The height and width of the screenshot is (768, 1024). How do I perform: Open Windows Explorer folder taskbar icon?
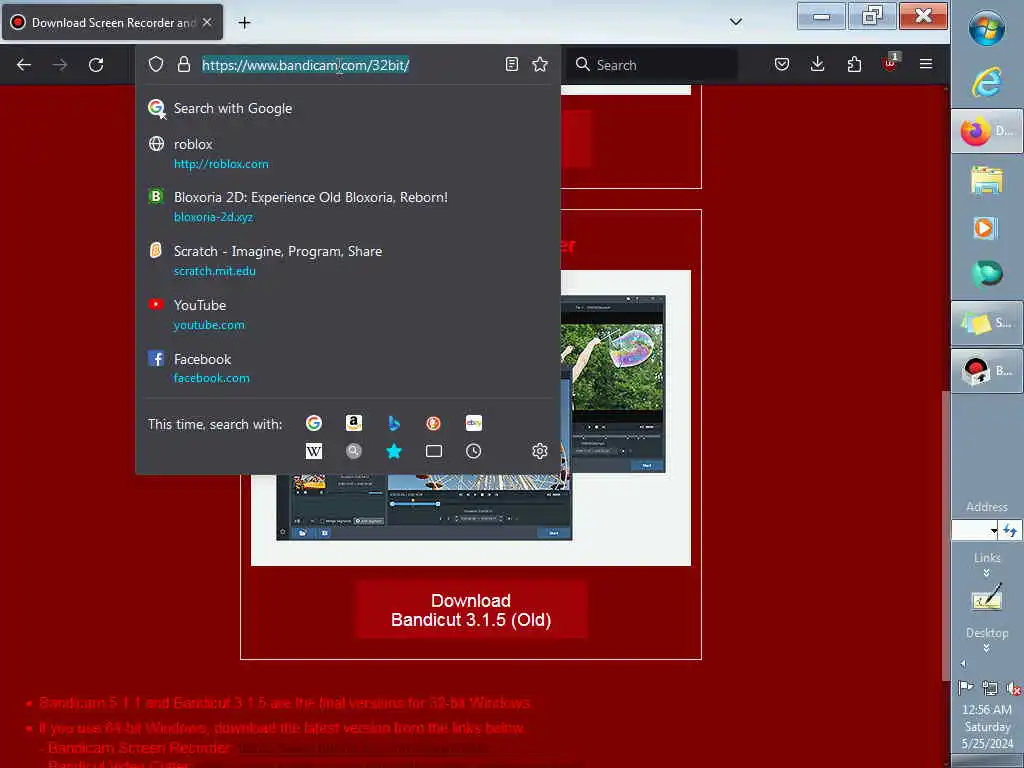[x=987, y=180]
